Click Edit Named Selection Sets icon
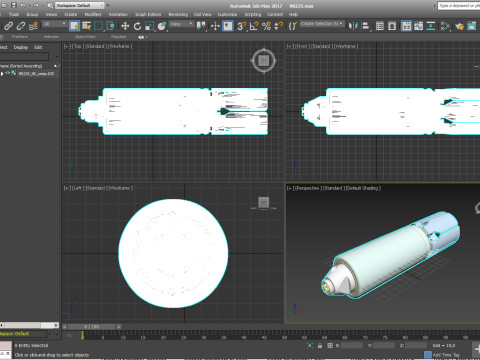This screenshot has height=360, width=480. click(x=292, y=26)
